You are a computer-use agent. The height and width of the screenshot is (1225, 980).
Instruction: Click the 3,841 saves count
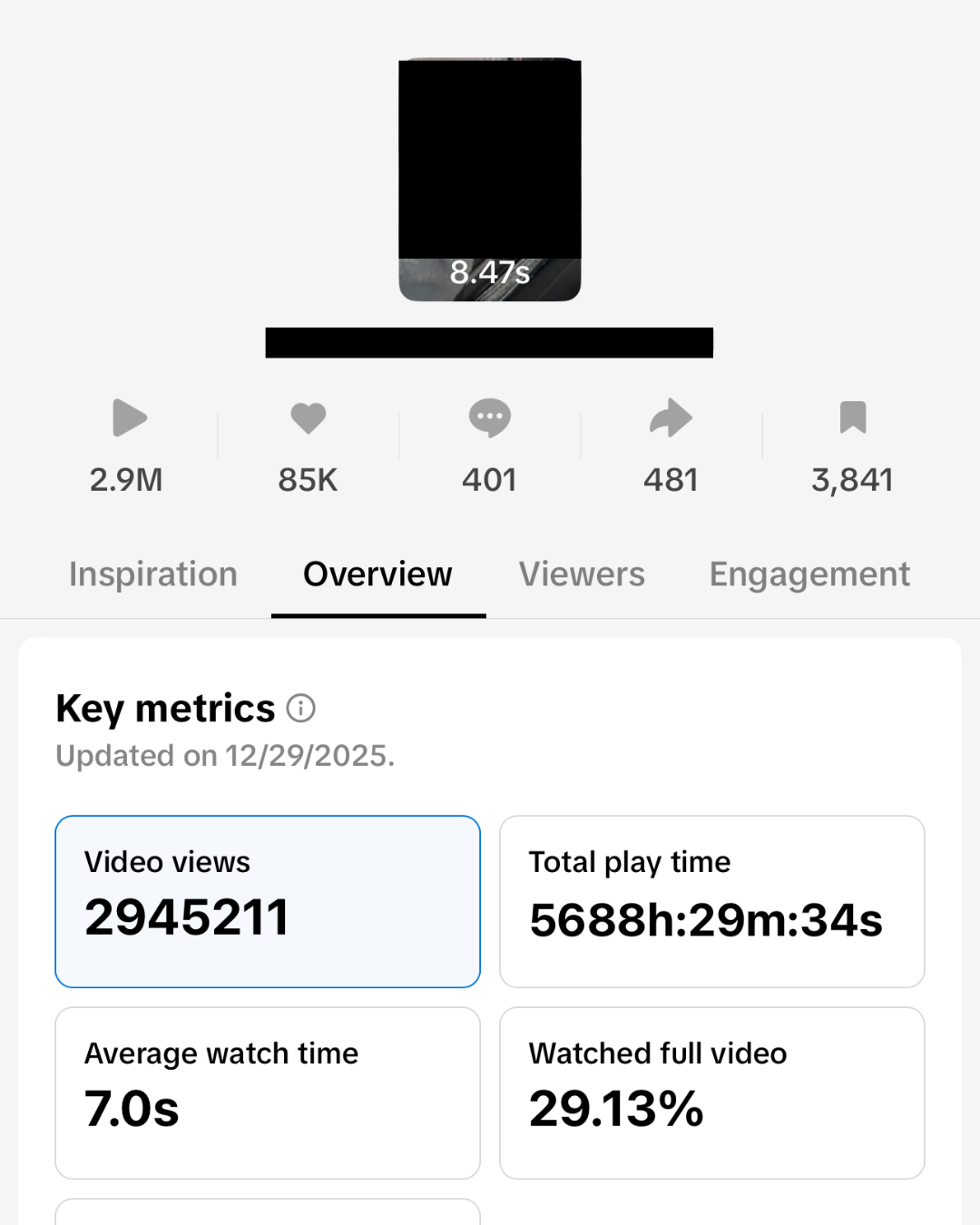click(x=852, y=480)
